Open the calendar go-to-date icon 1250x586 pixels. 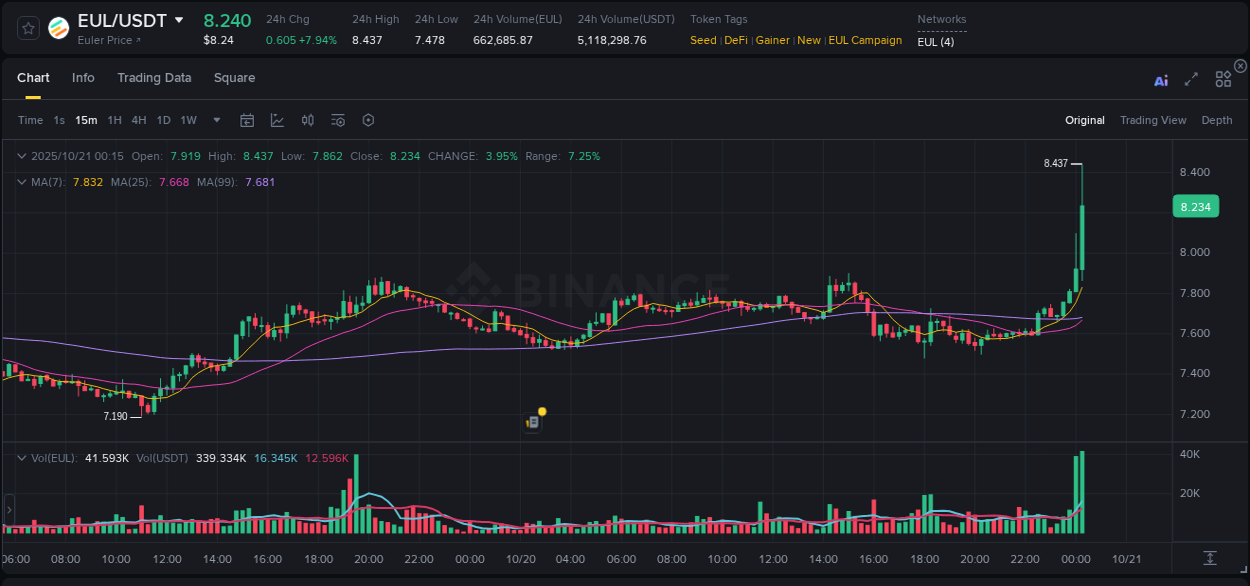[247, 120]
